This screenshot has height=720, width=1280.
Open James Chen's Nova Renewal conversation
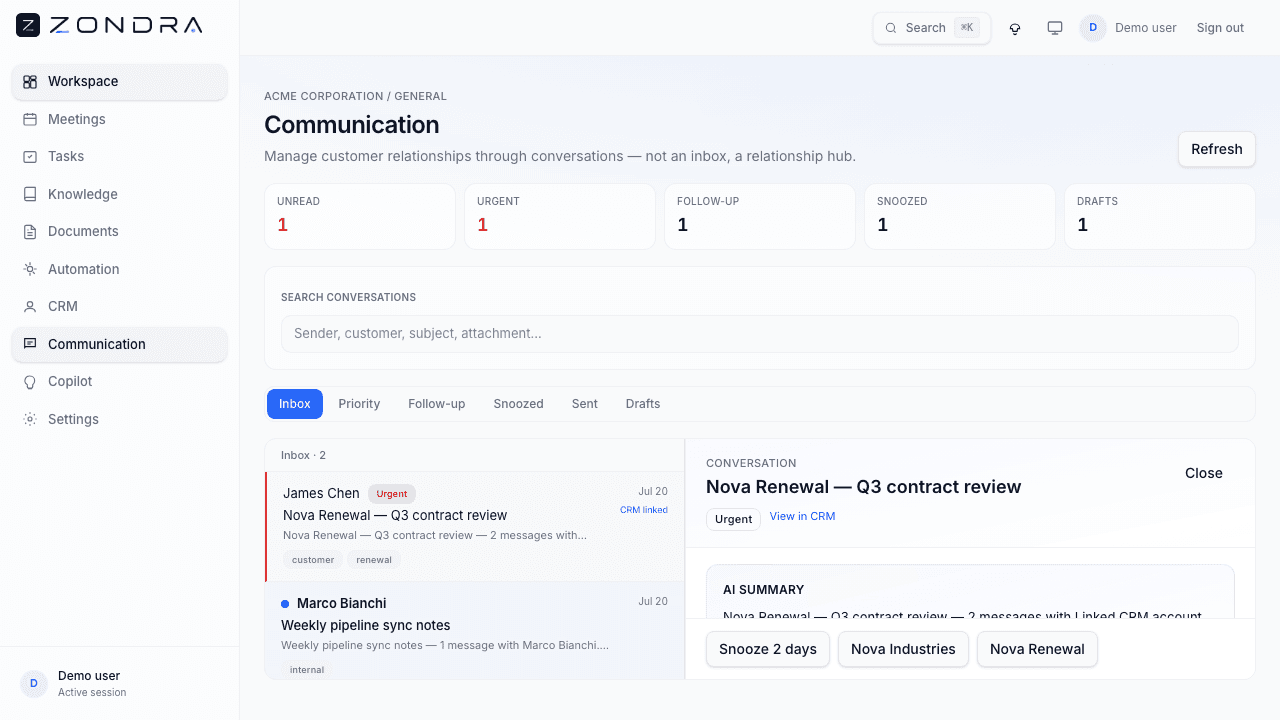point(475,527)
